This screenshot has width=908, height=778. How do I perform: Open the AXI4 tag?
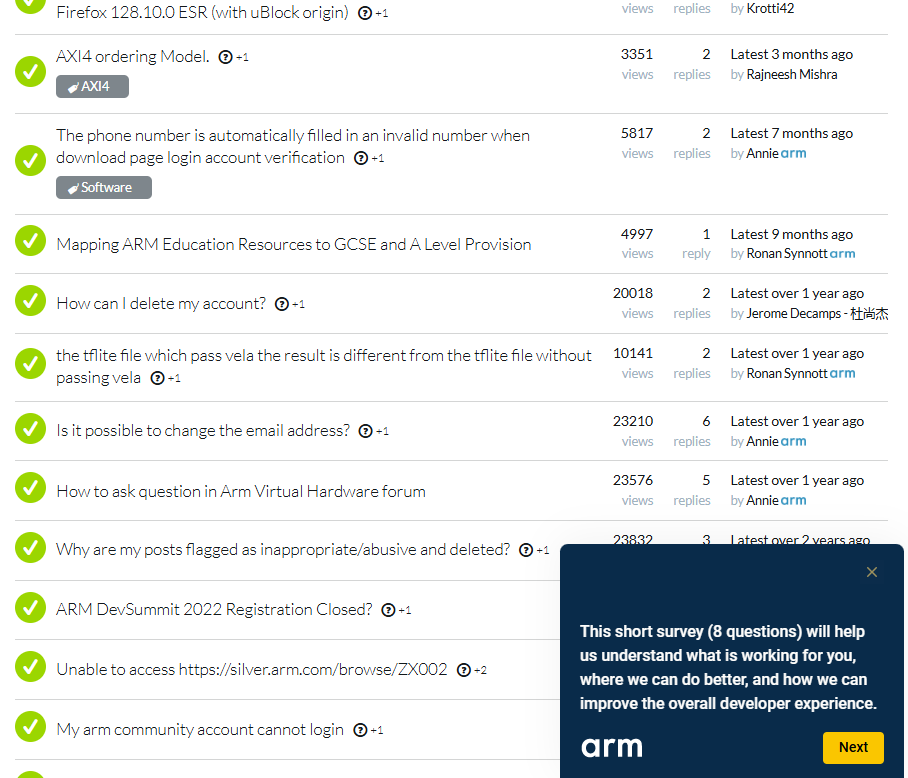coord(92,86)
